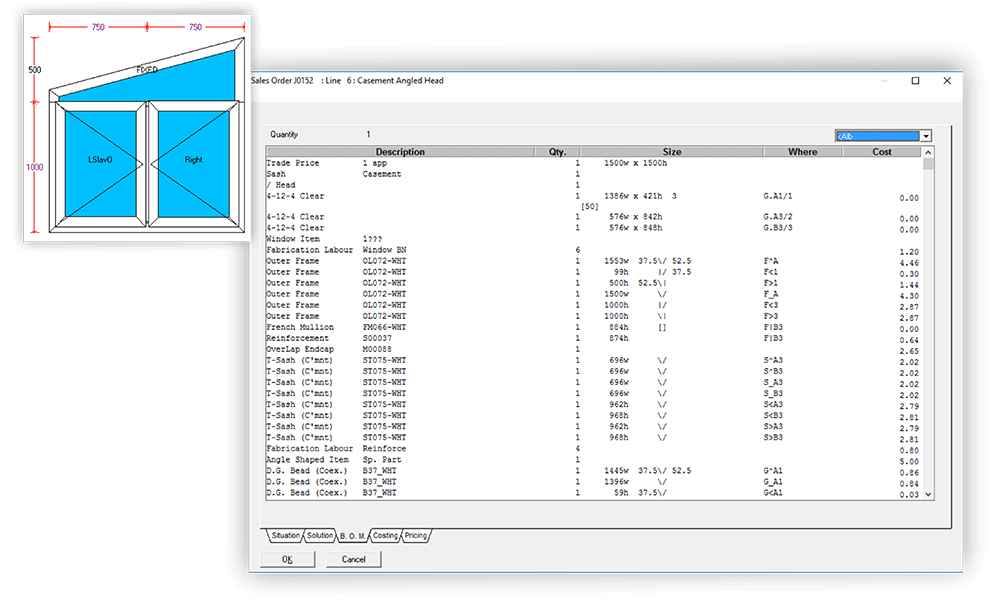Click the Cost column header
Screen dimensions: 1000x600
tap(881, 151)
